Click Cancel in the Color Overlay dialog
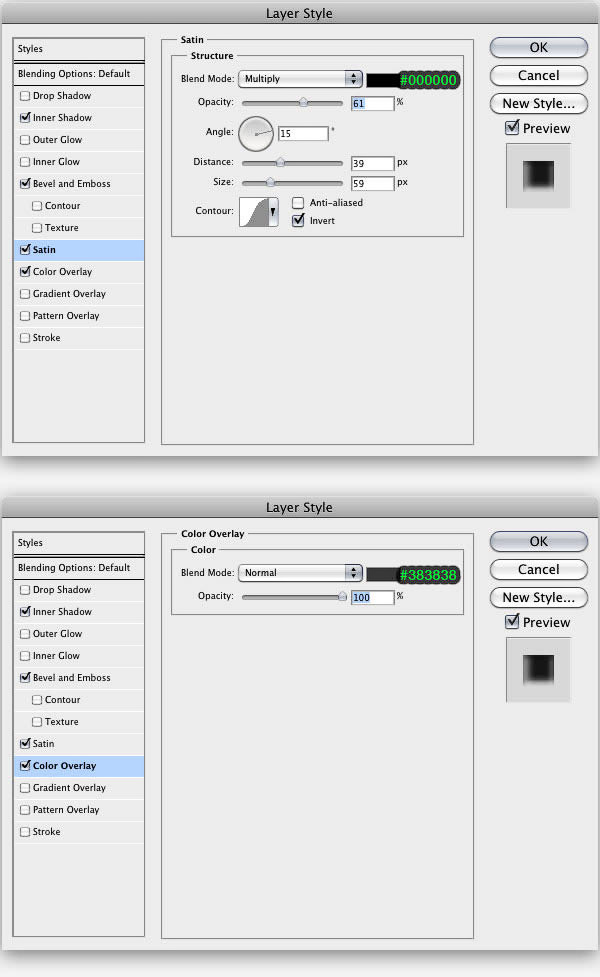 point(539,570)
